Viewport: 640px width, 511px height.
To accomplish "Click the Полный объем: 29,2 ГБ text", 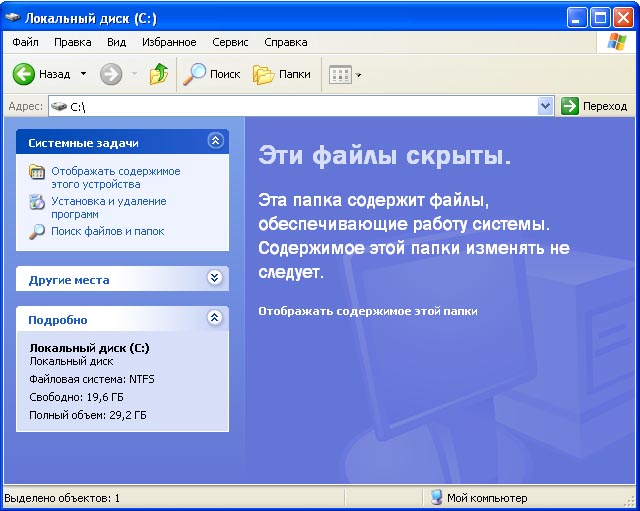I will (x=88, y=415).
